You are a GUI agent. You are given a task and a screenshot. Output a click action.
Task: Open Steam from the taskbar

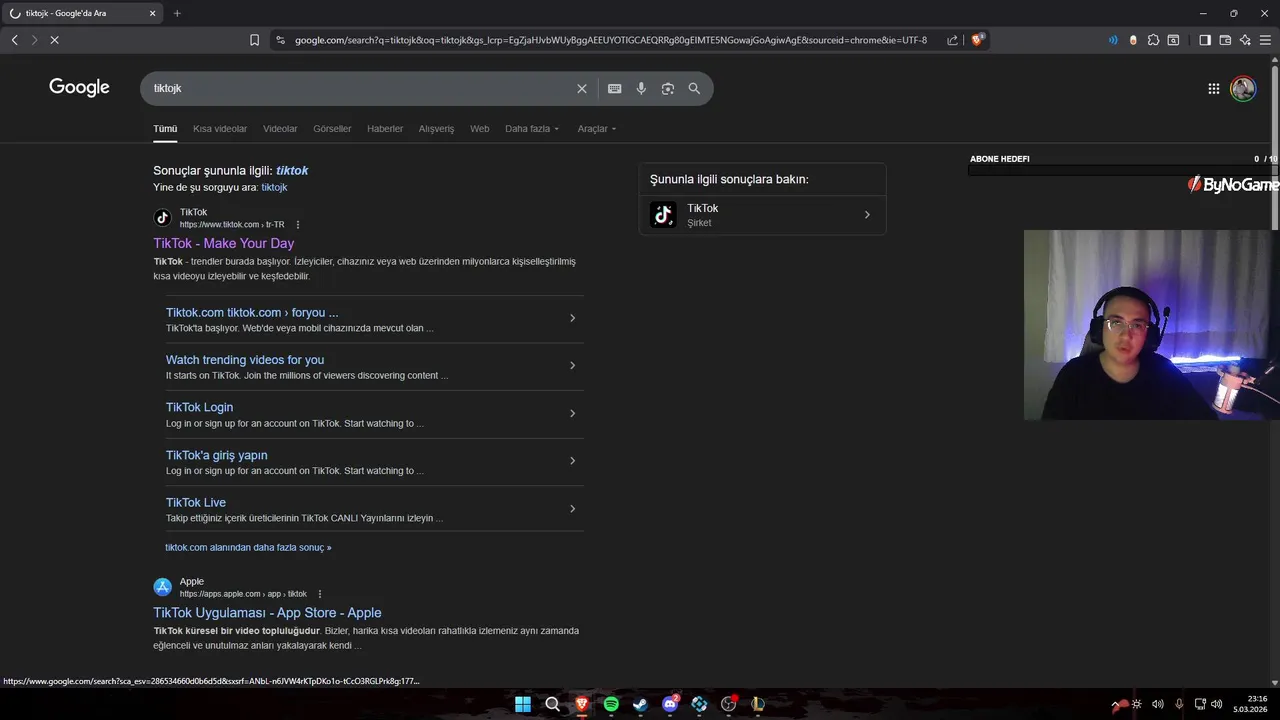coord(640,704)
